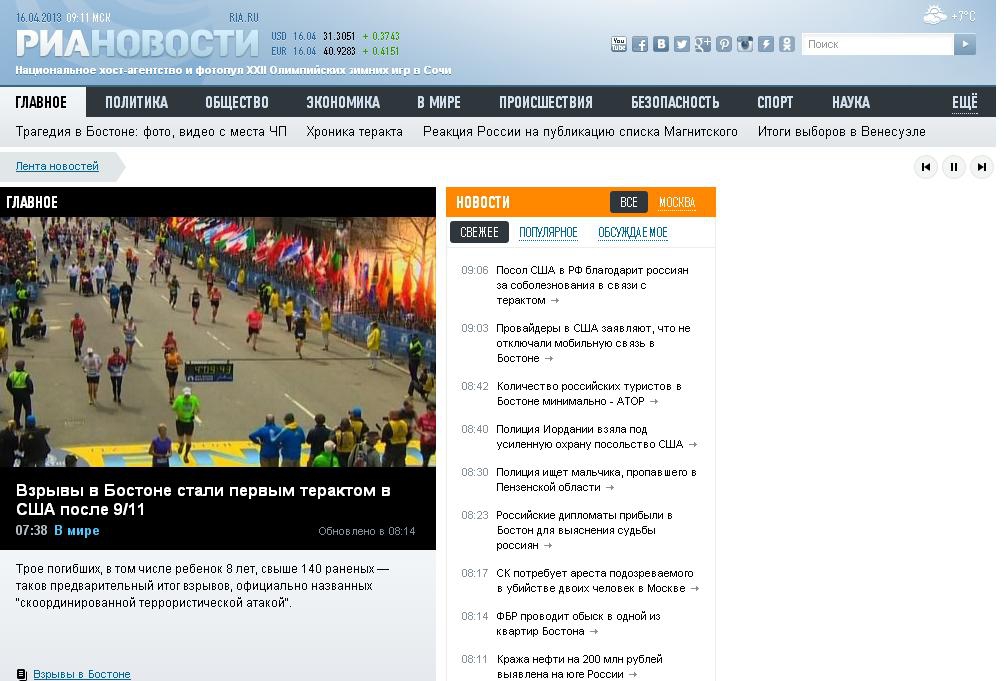
Task: Select the Обсуждаемое tab
Action: 633,232
